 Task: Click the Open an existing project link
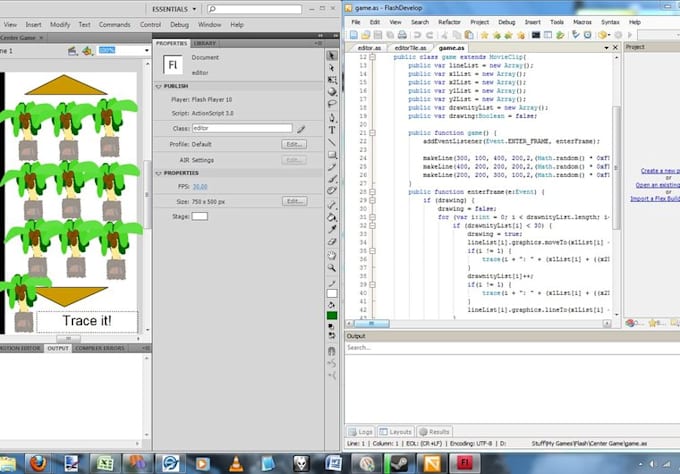tap(657, 185)
